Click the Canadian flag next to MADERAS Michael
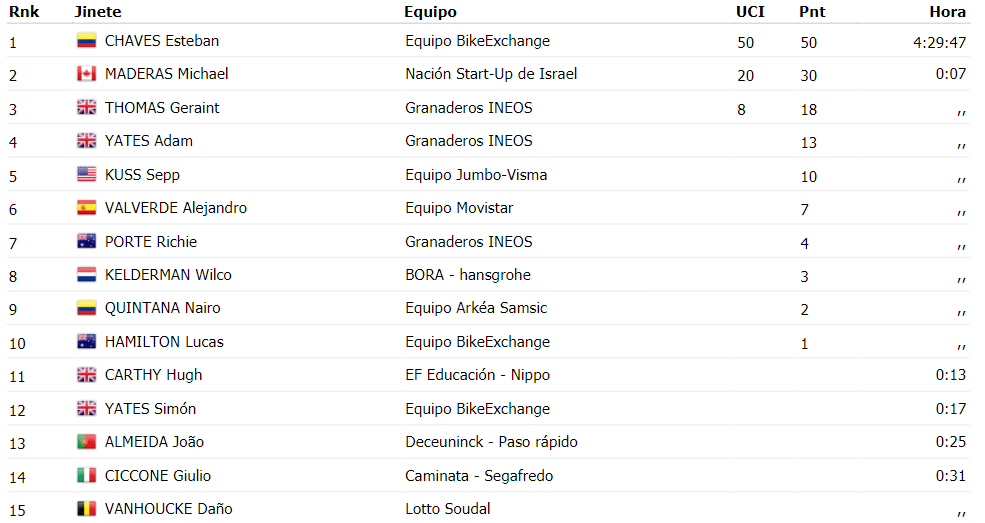 pyautogui.click(x=86, y=74)
